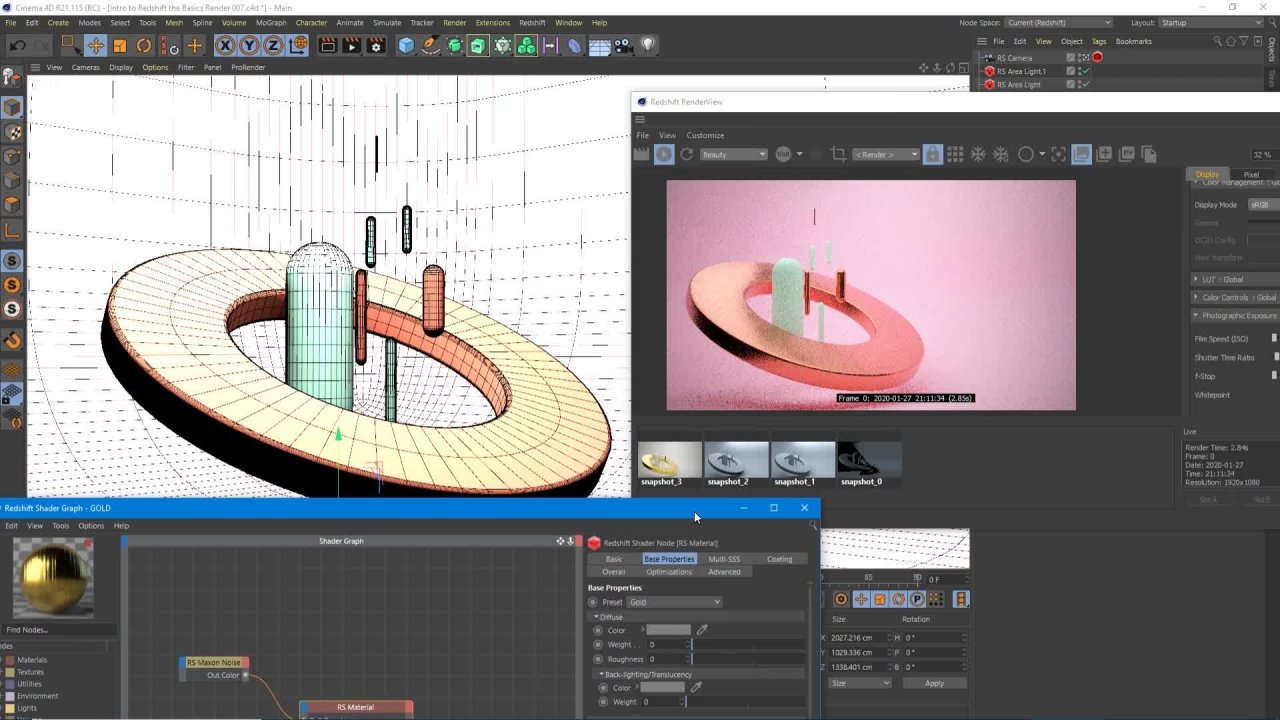Click the refresh icon in Redshift RenderView

coord(687,154)
